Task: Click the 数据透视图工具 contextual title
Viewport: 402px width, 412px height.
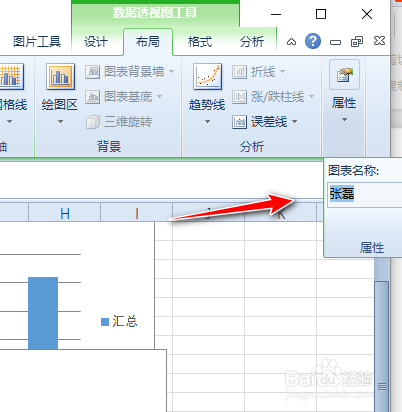Action: tap(155, 13)
